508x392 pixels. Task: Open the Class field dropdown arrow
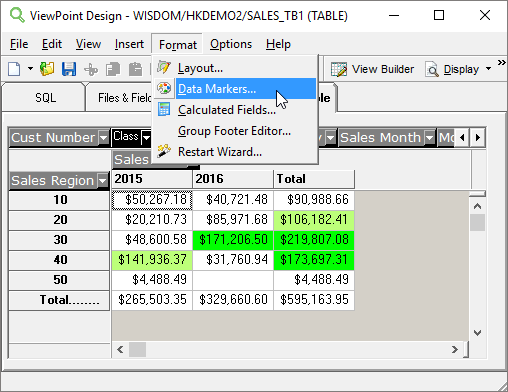pyautogui.click(x=146, y=137)
